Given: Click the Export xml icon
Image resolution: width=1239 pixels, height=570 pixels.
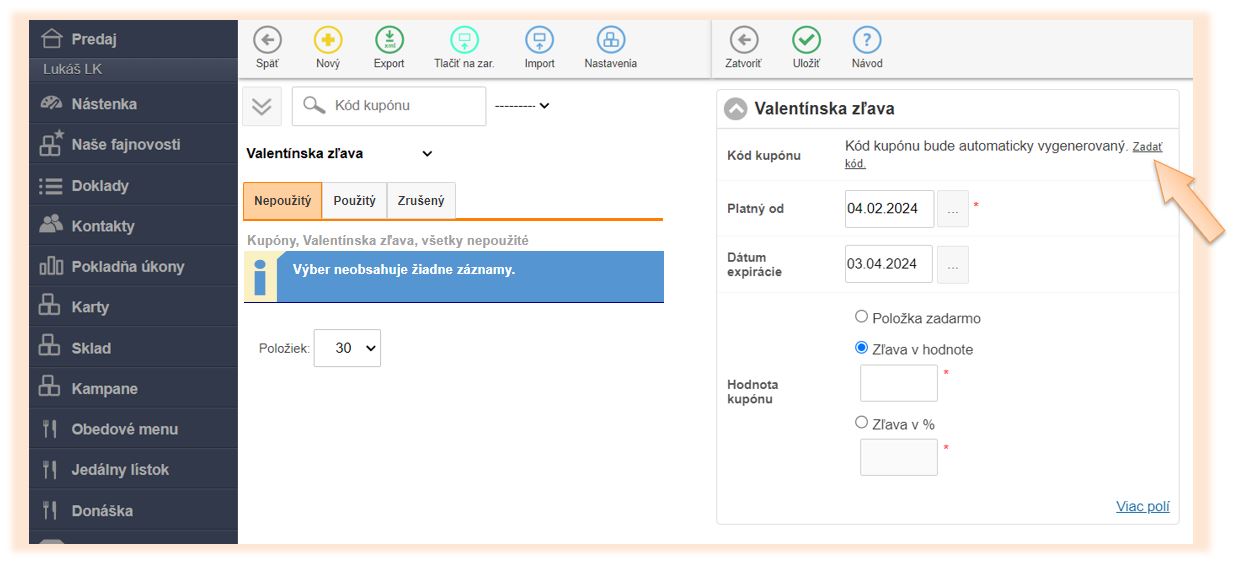Looking at the screenshot, I should point(389,40).
